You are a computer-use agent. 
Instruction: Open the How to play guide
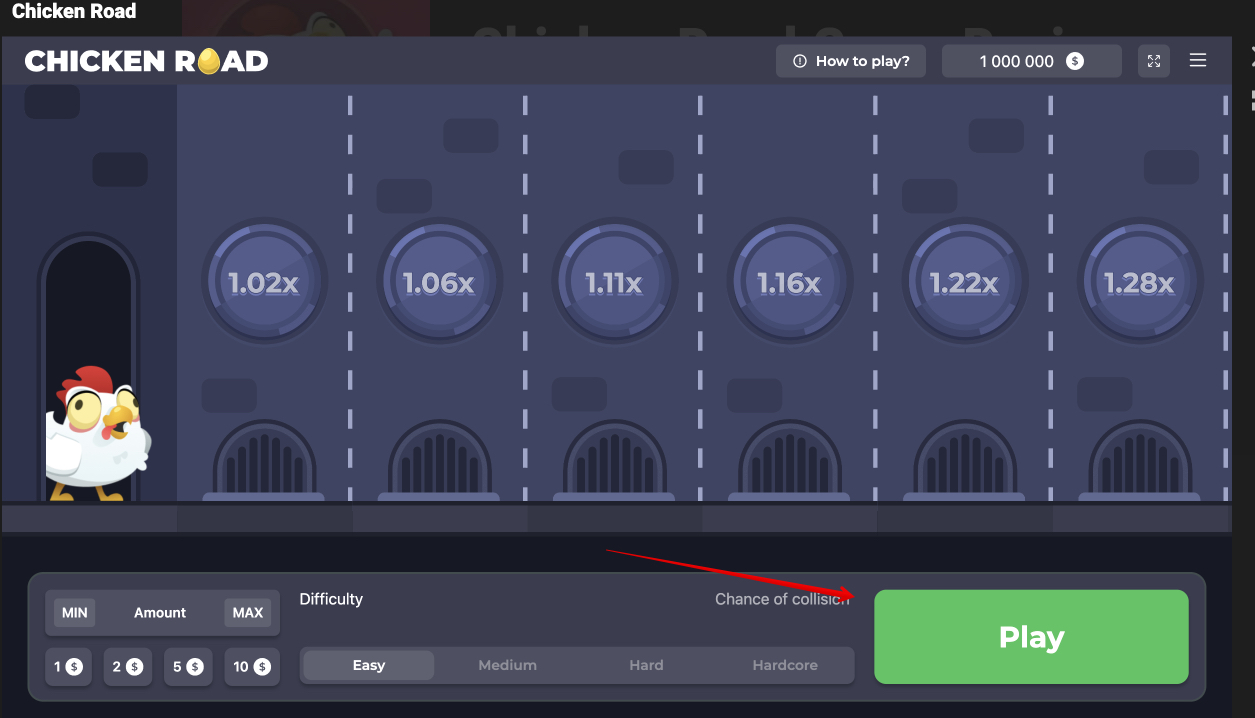click(x=851, y=60)
